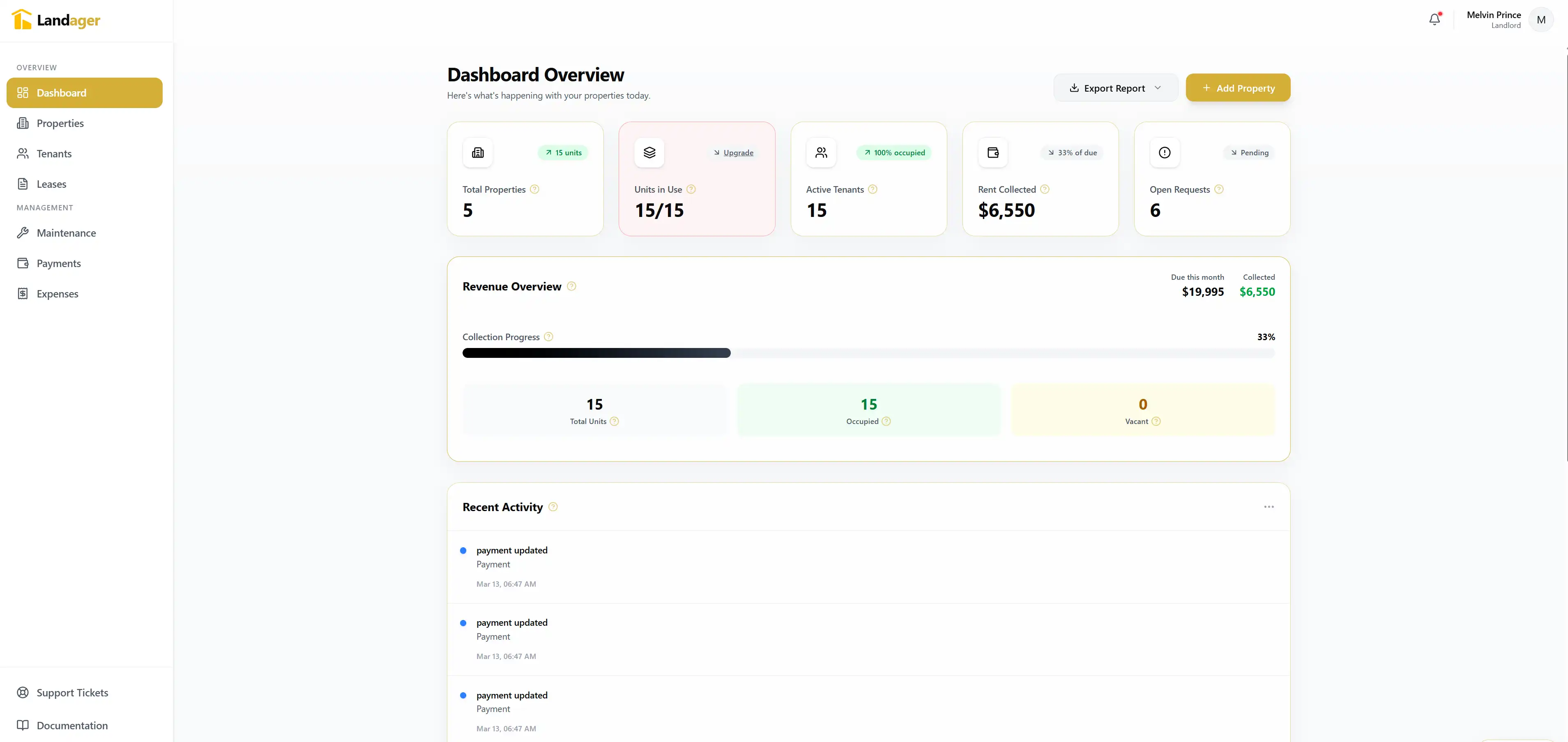
Task: Click the notifications bell icon
Action: 1434,19
